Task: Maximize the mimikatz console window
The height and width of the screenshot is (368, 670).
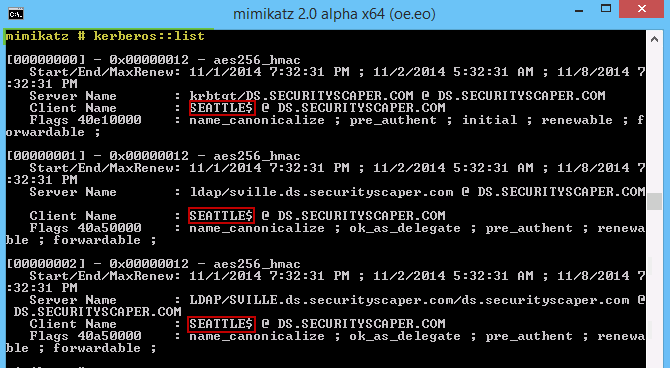Action: tap(606, 9)
